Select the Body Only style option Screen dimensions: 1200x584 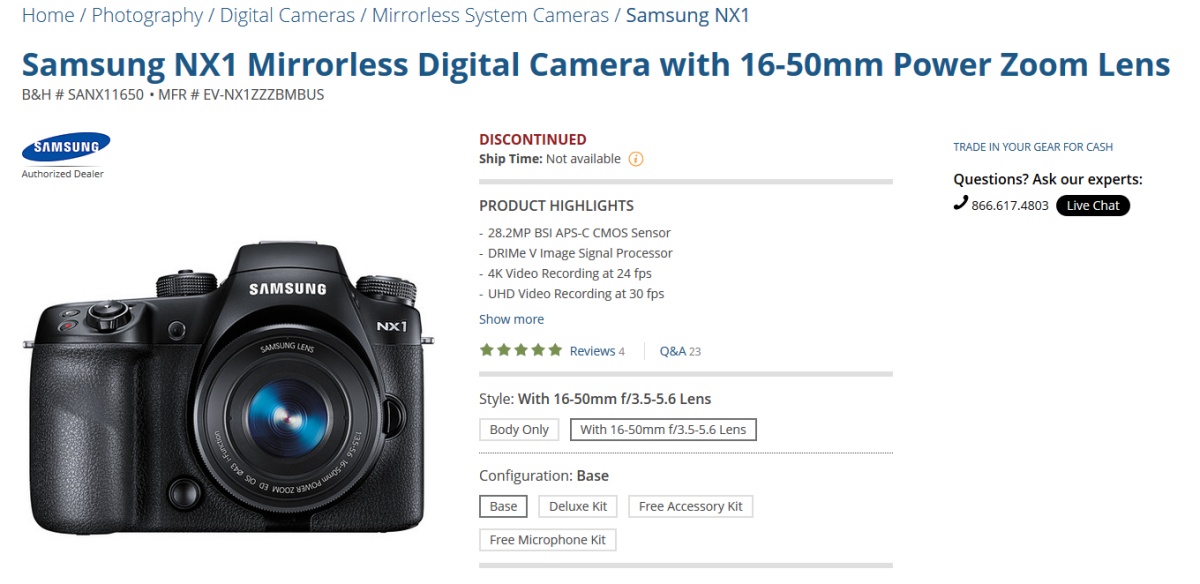coord(519,430)
